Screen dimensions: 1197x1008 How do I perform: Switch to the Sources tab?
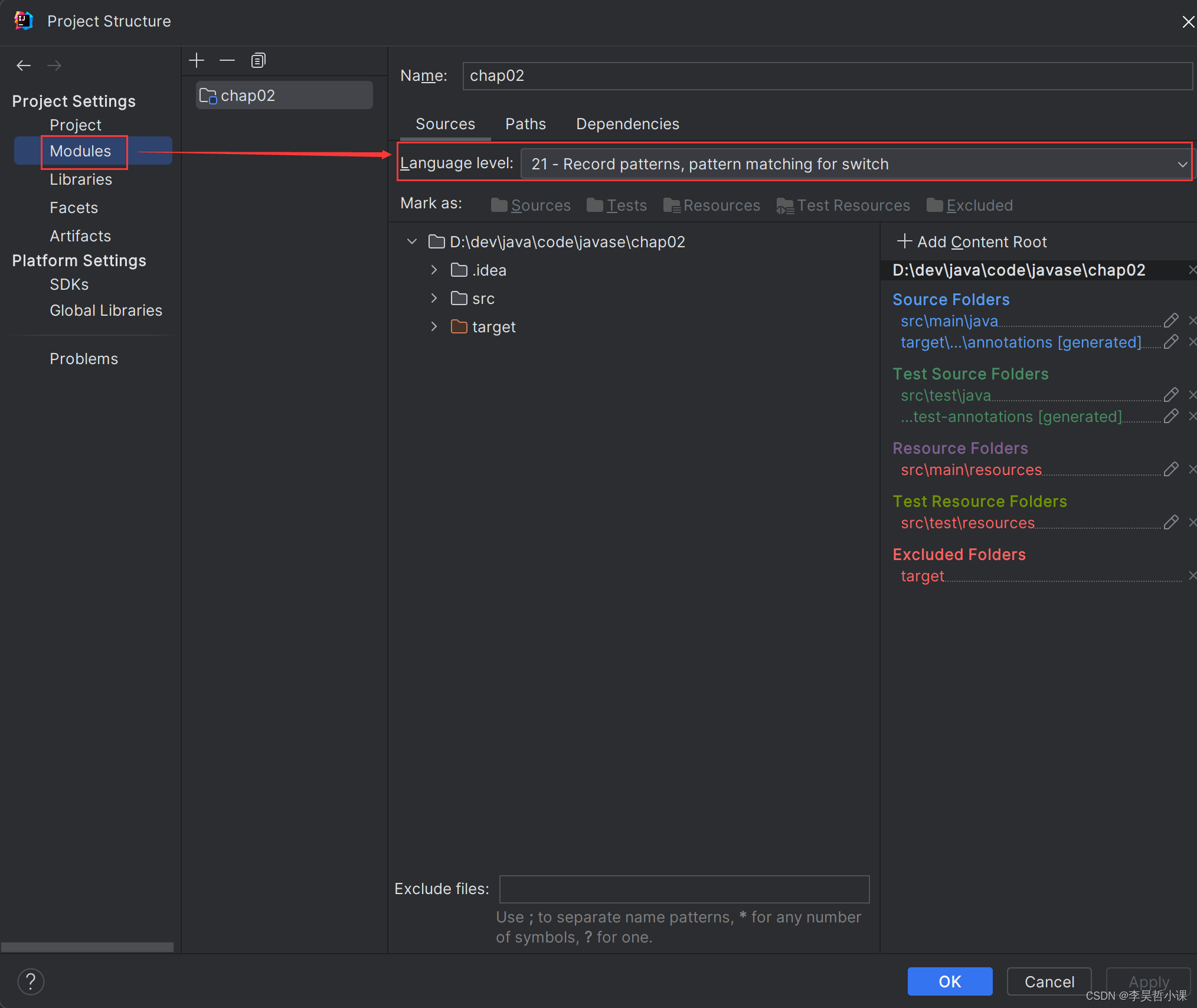click(x=445, y=124)
